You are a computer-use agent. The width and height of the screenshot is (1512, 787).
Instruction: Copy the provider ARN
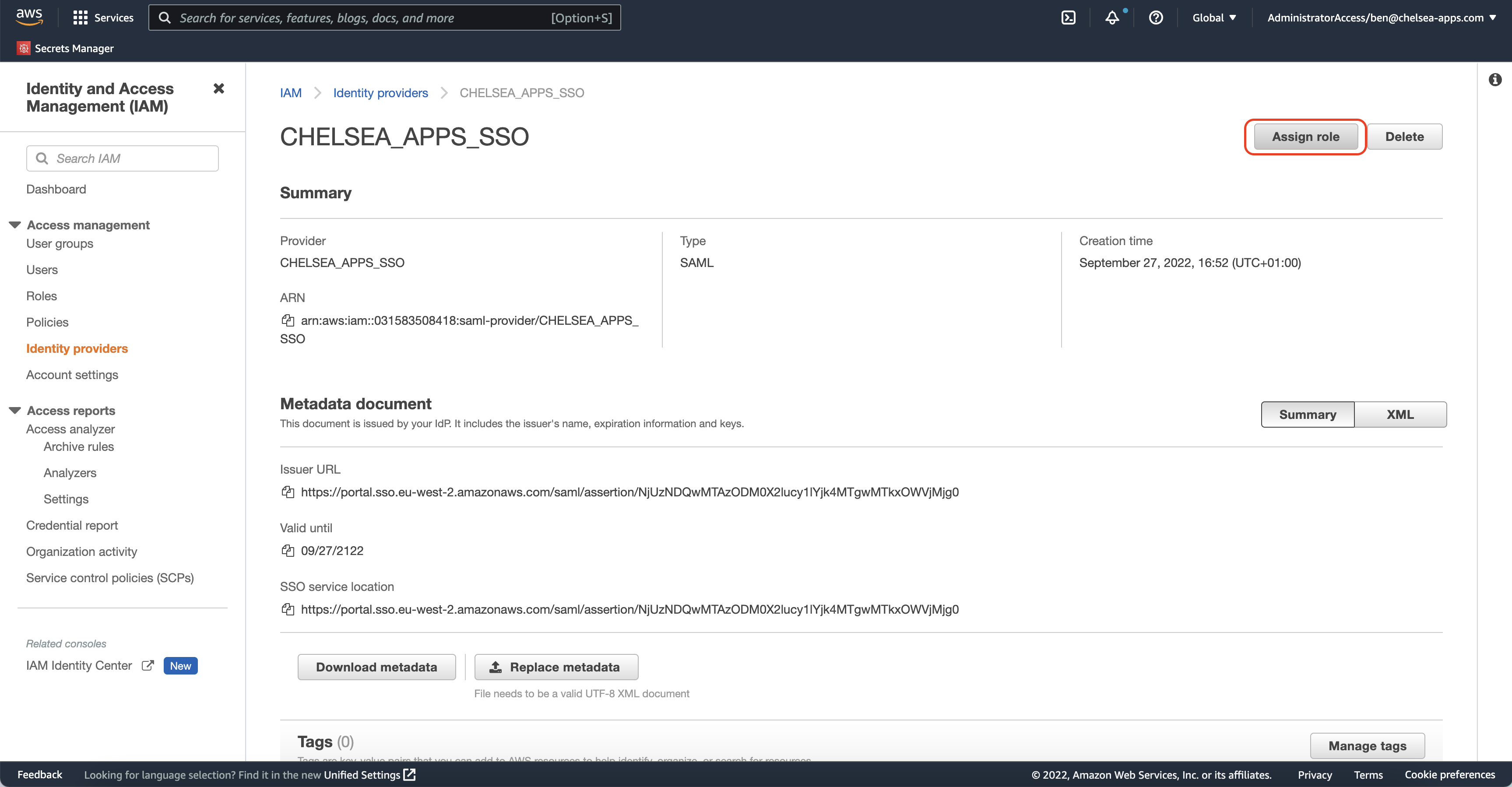(288, 320)
